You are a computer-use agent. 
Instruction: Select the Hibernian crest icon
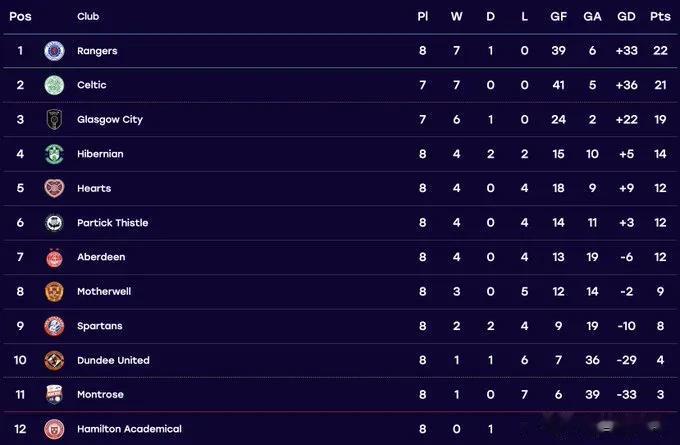(54, 154)
